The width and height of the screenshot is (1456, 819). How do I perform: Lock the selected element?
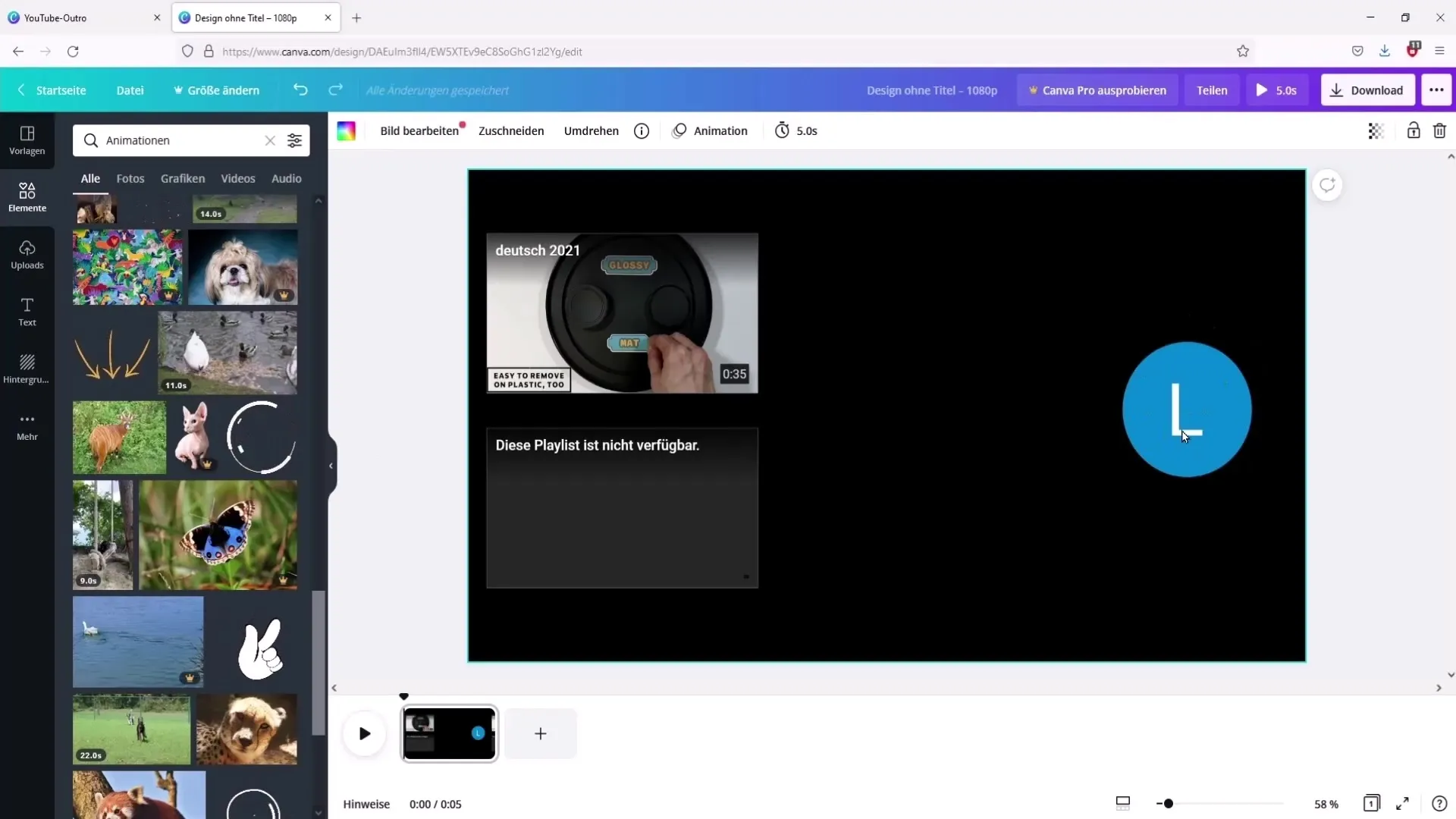(x=1414, y=130)
